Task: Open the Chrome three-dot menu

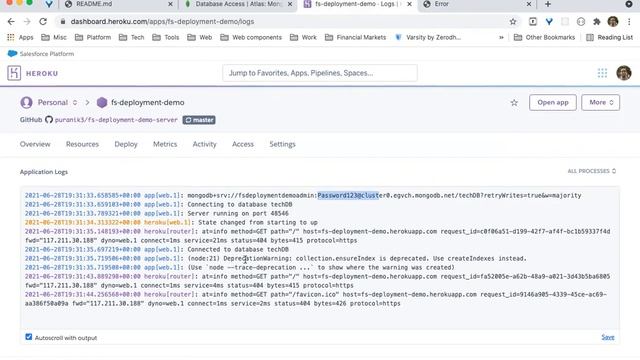Action: [x=629, y=22]
